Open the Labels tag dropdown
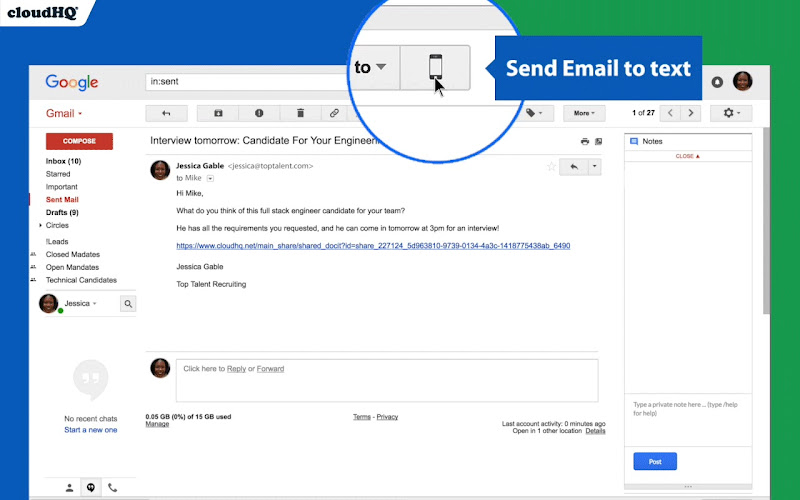The image size is (800, 500). click(x=534, y=113)
